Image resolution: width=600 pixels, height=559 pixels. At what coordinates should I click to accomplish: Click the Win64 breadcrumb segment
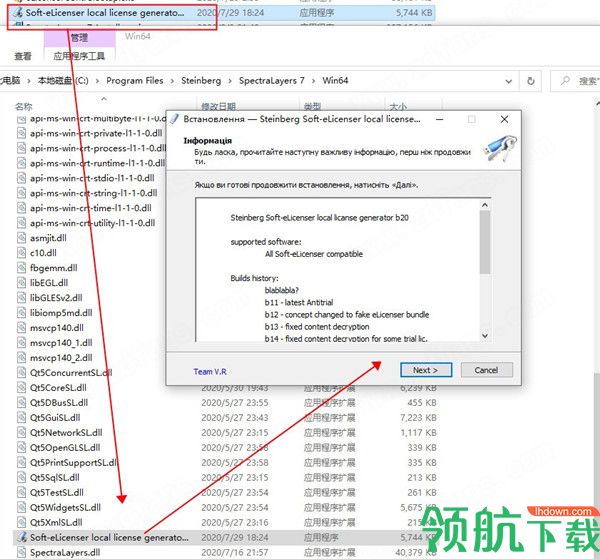[x=335, y=80]
